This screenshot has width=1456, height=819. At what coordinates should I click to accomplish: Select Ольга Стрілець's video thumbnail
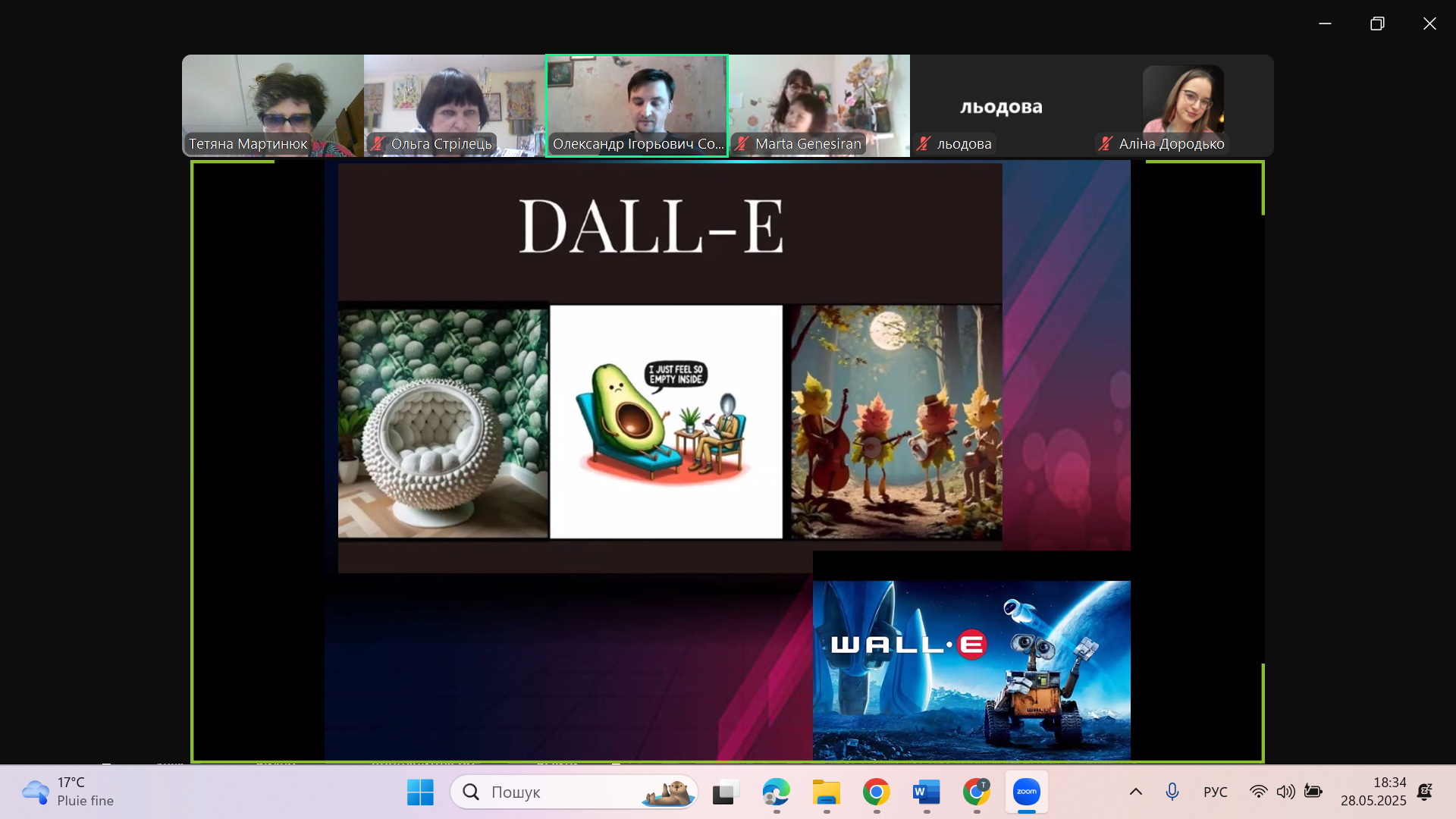click(x=455, y=105)
